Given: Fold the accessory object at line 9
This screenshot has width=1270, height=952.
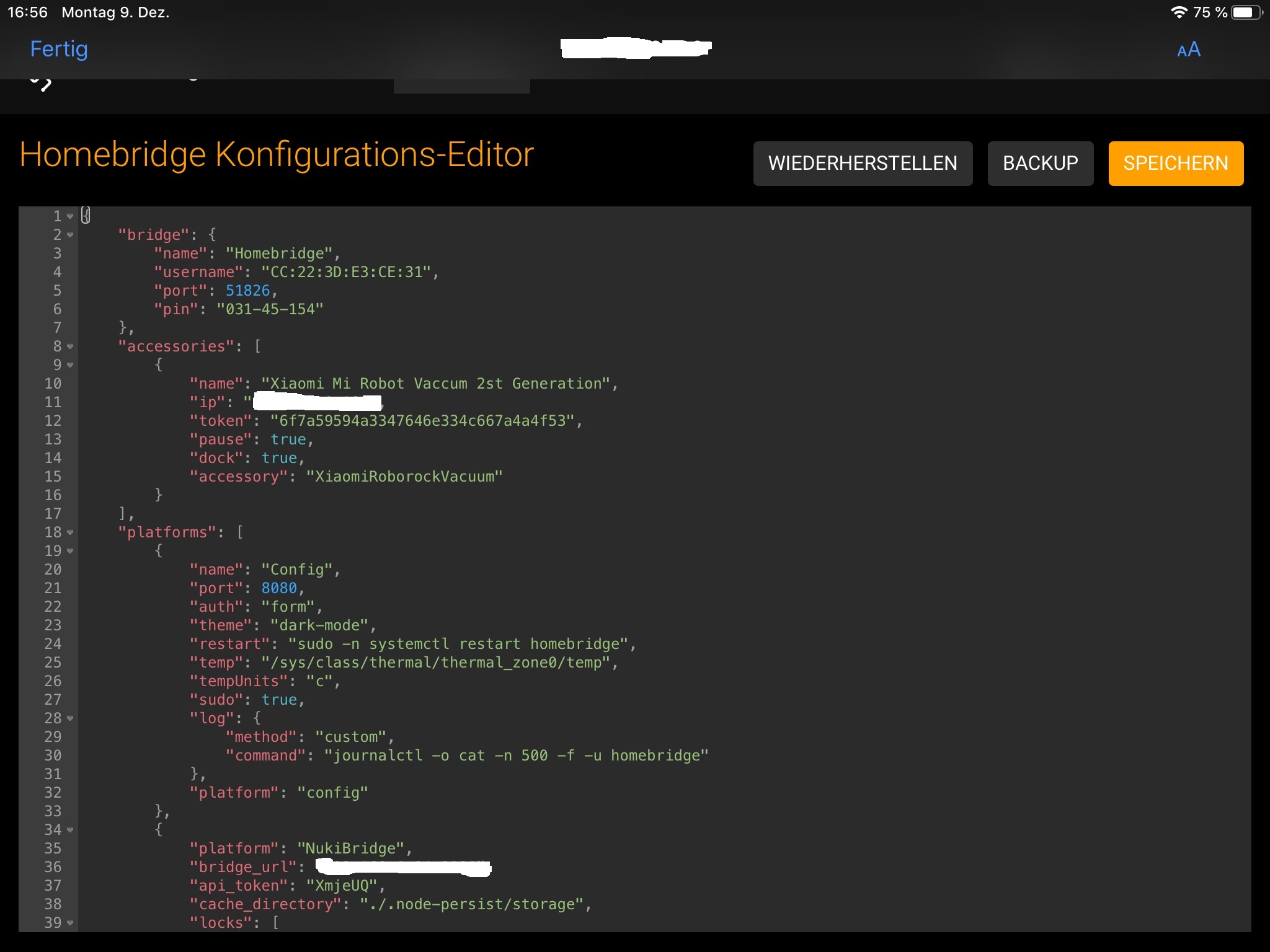Looking at the screenshot, I should click(x=70, y=365).
